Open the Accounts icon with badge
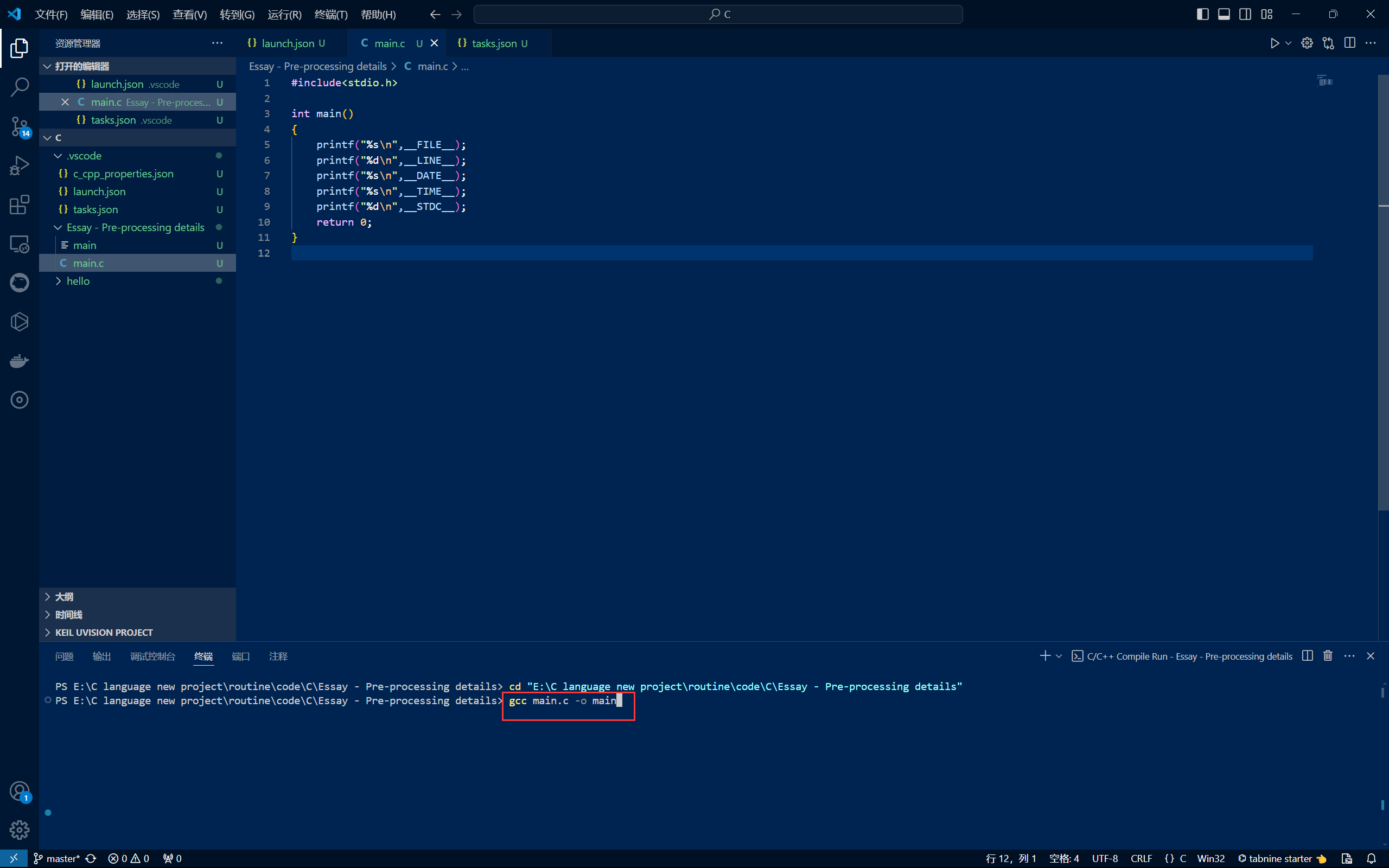The height and width of the screenshot is (868, 1389). coord(20,791)
